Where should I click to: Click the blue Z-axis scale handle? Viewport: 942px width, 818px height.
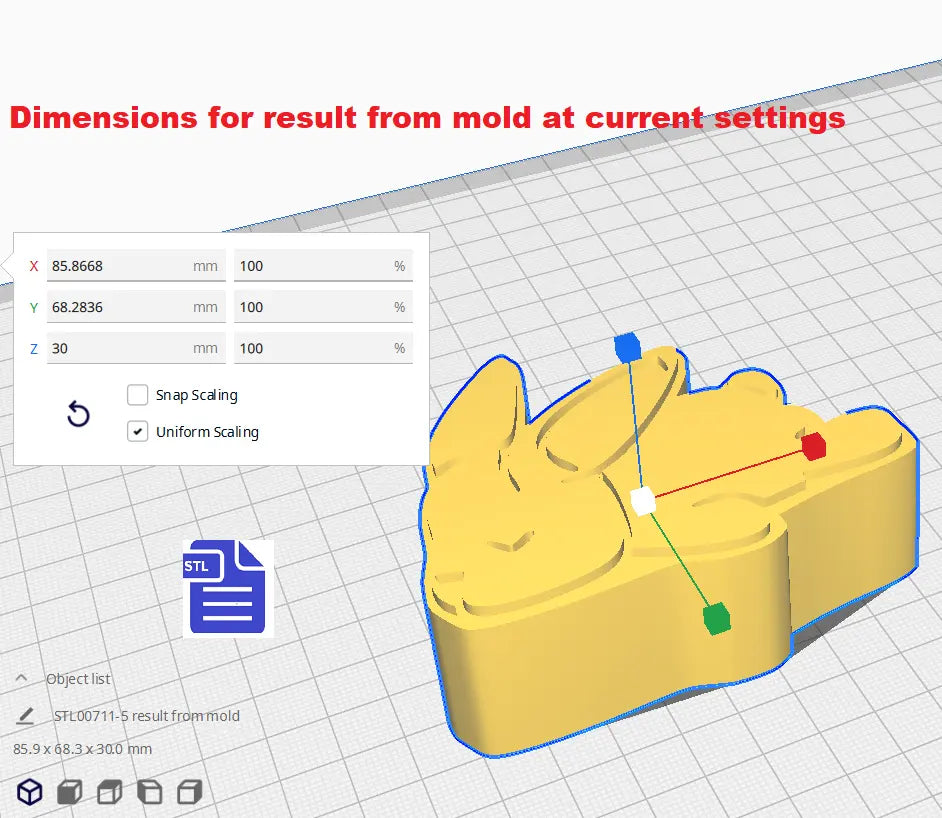(626, 347)
